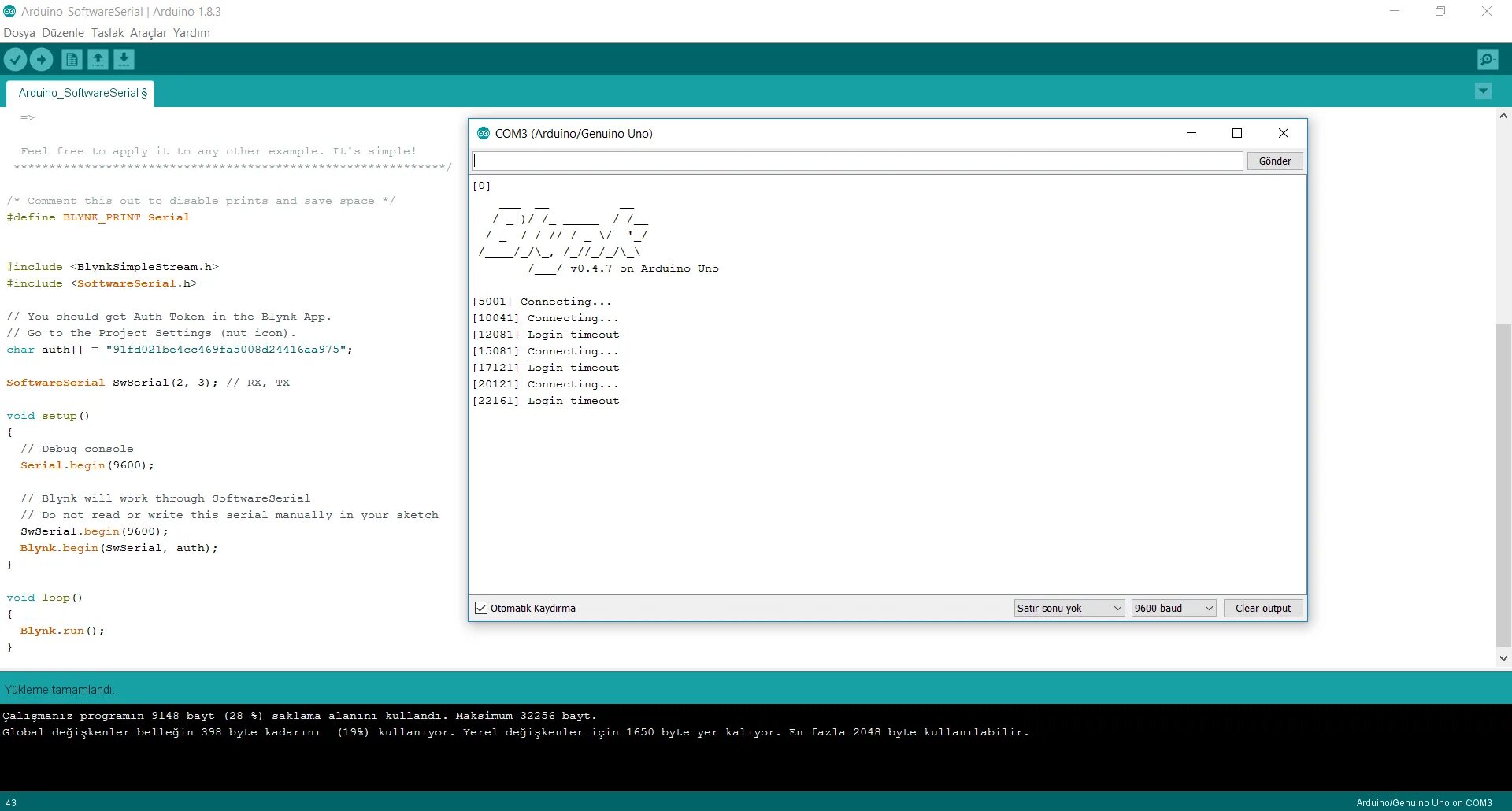Click the '[5001] Connecting...' output line
Image resolution: width=1512 pixels, height=811 pixels.
[542, 302]
